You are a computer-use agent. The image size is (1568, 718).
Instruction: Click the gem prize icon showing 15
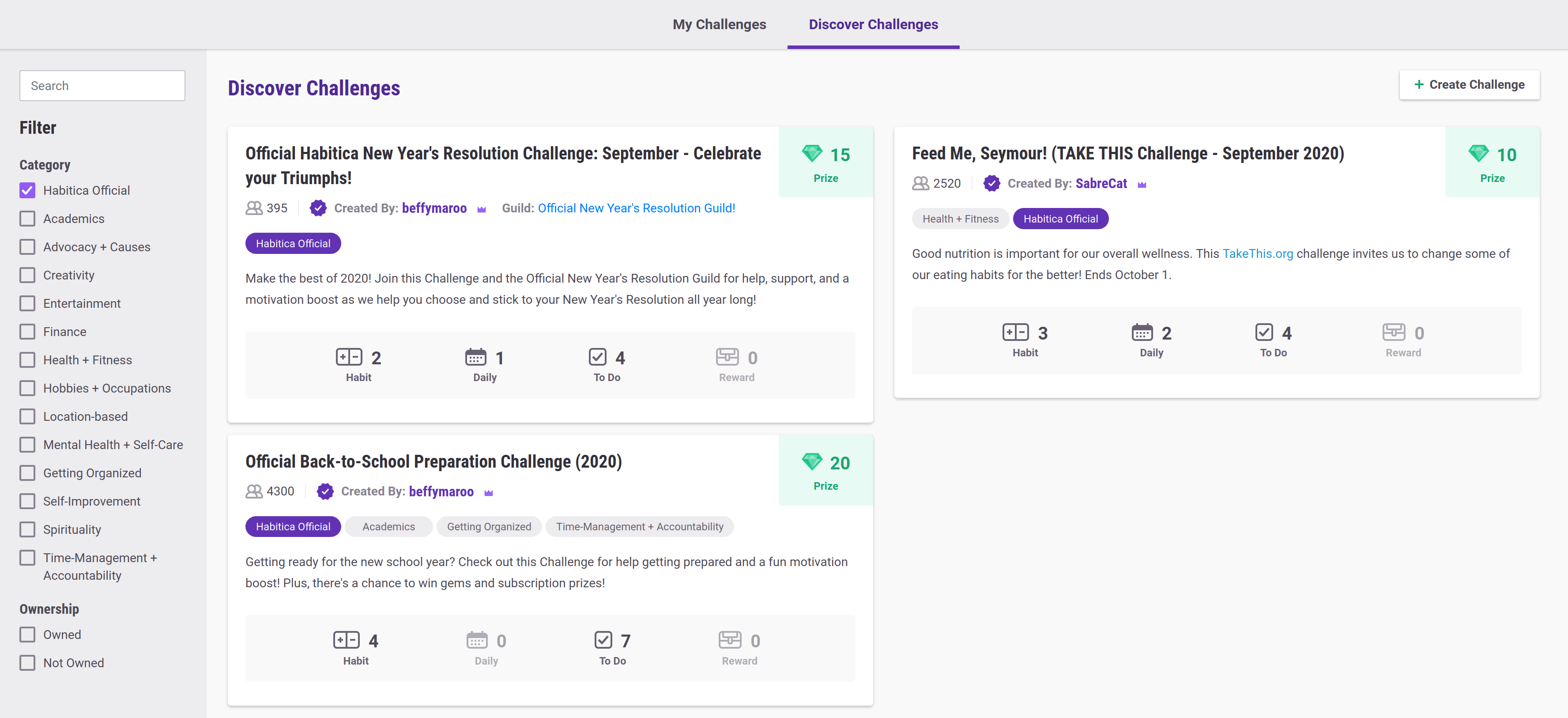812,154
